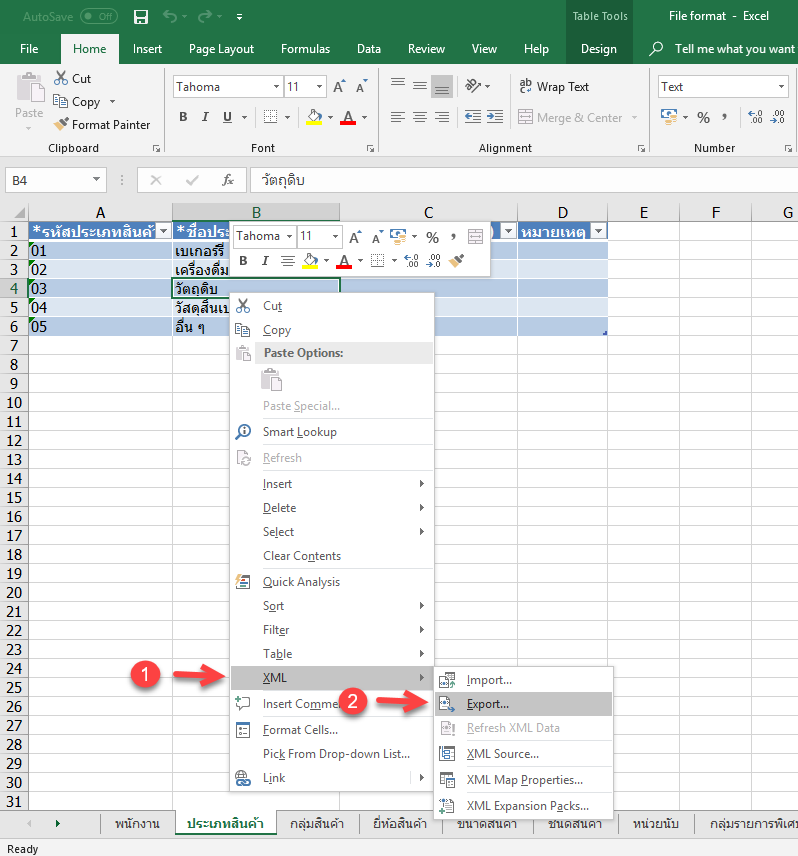Click Percent Style in ribbon Number group
Screen dimensions: 798x856
point(704,117)
